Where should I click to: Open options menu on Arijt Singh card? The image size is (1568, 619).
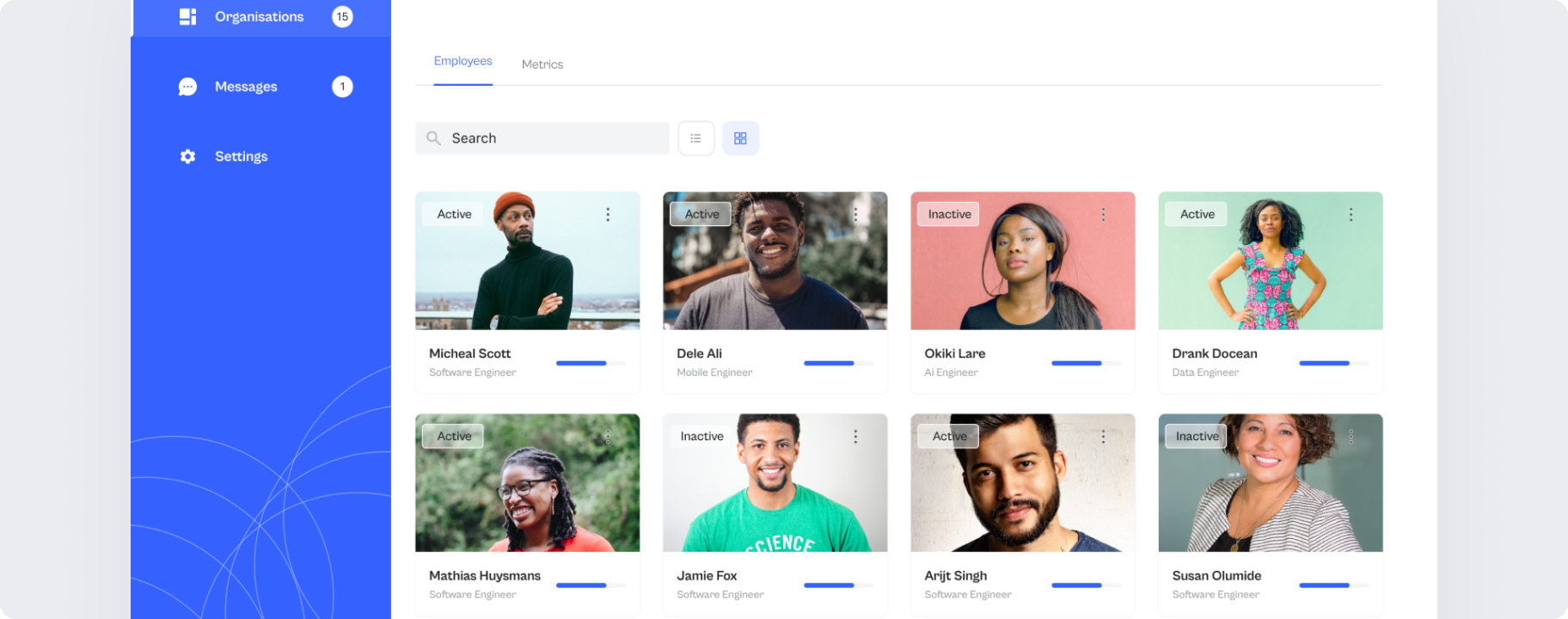(1103, 437)
